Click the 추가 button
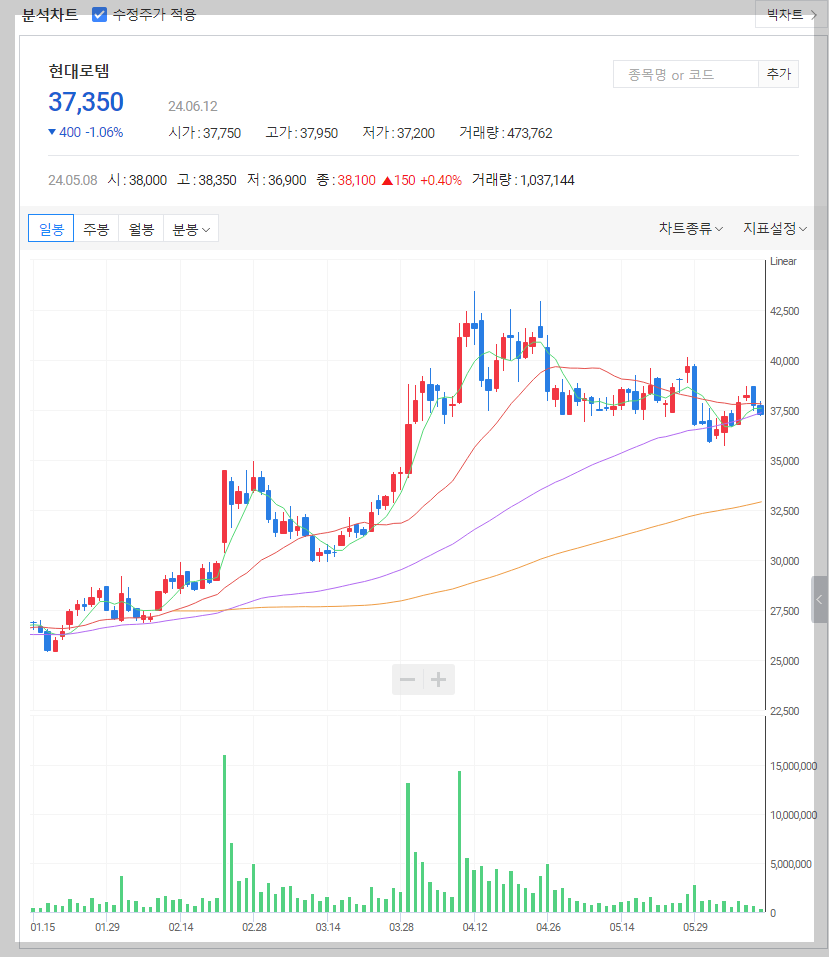Viewport: 829px width, 957px height. 778,74
